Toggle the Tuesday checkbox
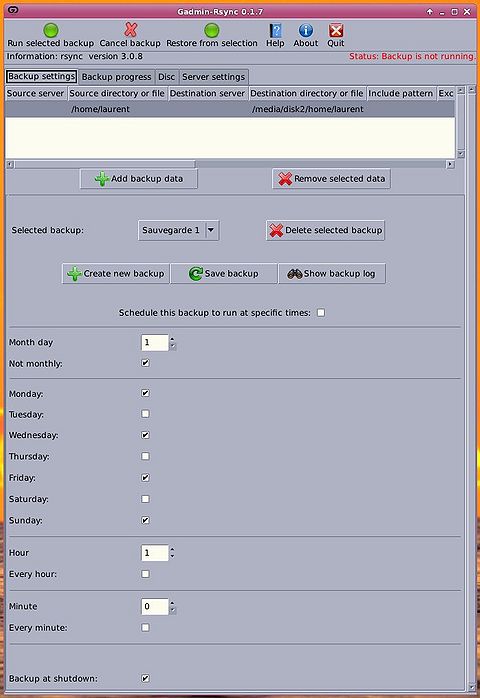 [x=145, y=414]
